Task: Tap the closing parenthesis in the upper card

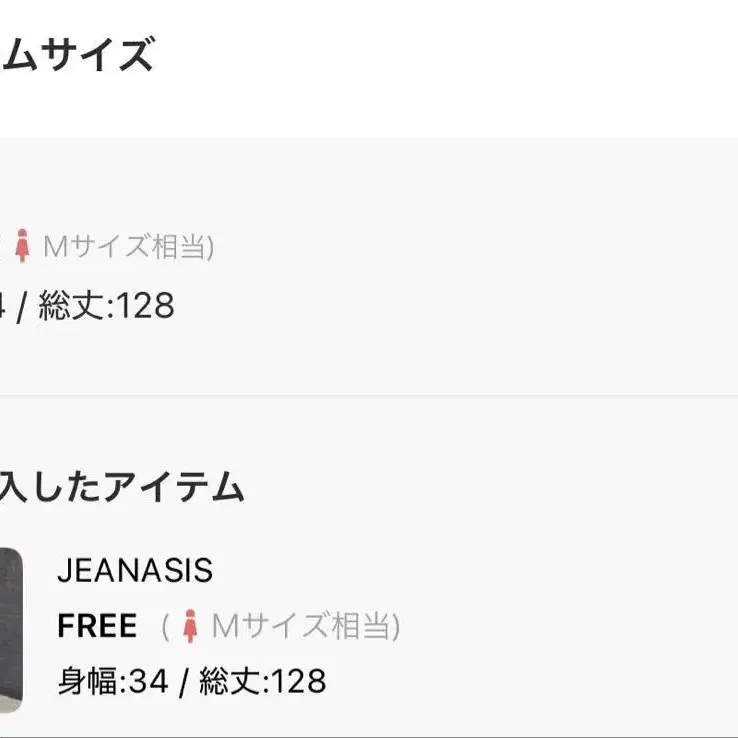Action: tap(210, 247)
